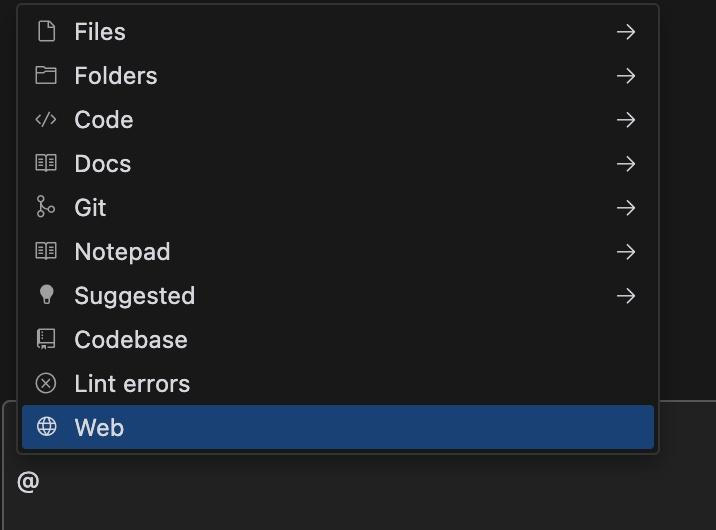This screenshot has height=530, width=716.
Task: Expand the Files submenu arrow
Action: click(x=626, y=32)
